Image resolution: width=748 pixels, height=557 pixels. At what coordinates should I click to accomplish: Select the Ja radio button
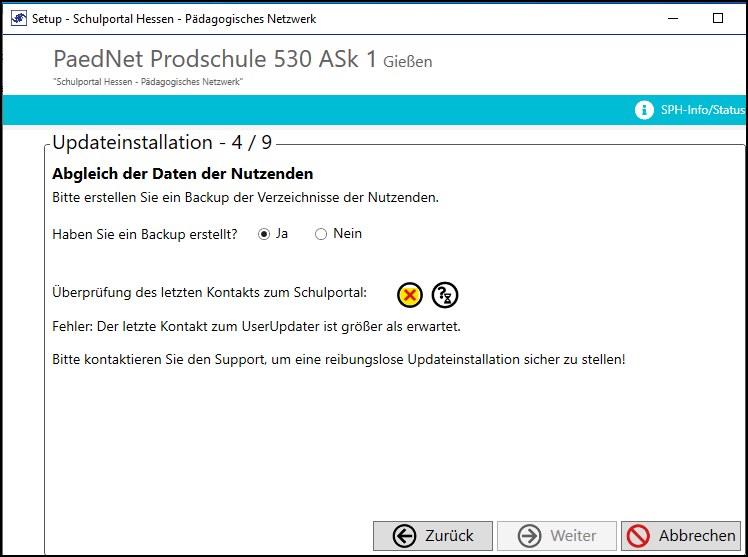click(x=264, y=234)
